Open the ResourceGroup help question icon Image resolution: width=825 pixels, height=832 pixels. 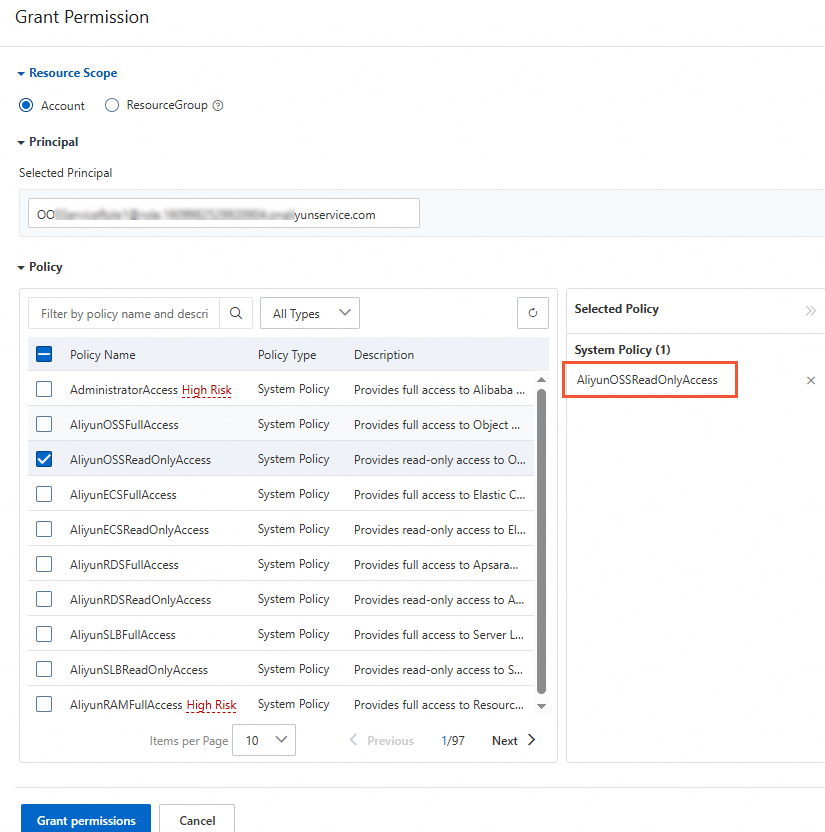click(218, 106)
